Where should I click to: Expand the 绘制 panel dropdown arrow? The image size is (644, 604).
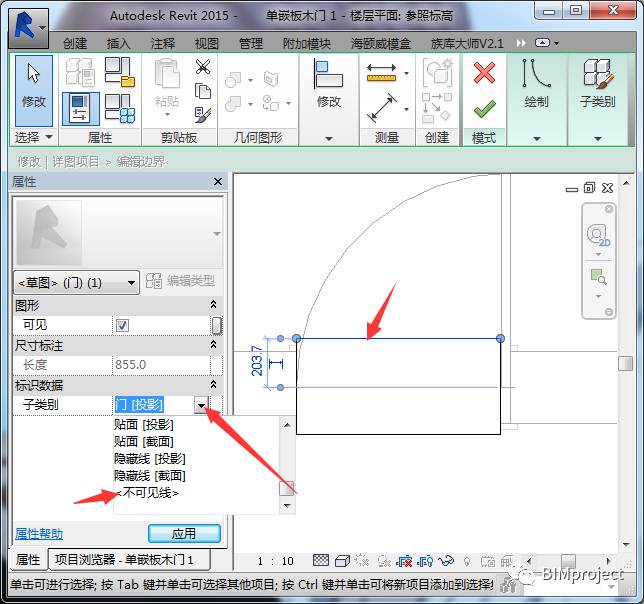[536, 139]
